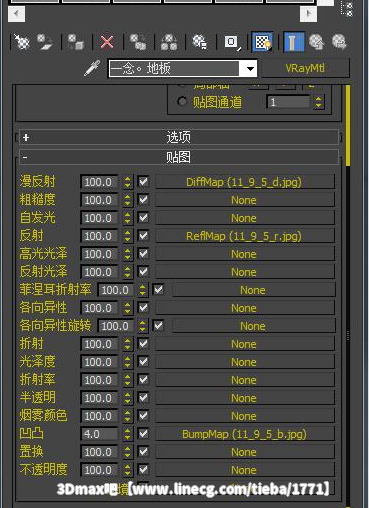Adjust the 光泽度 amount spinner
This screenshot has height=508, width=369.
click(128, 362)
